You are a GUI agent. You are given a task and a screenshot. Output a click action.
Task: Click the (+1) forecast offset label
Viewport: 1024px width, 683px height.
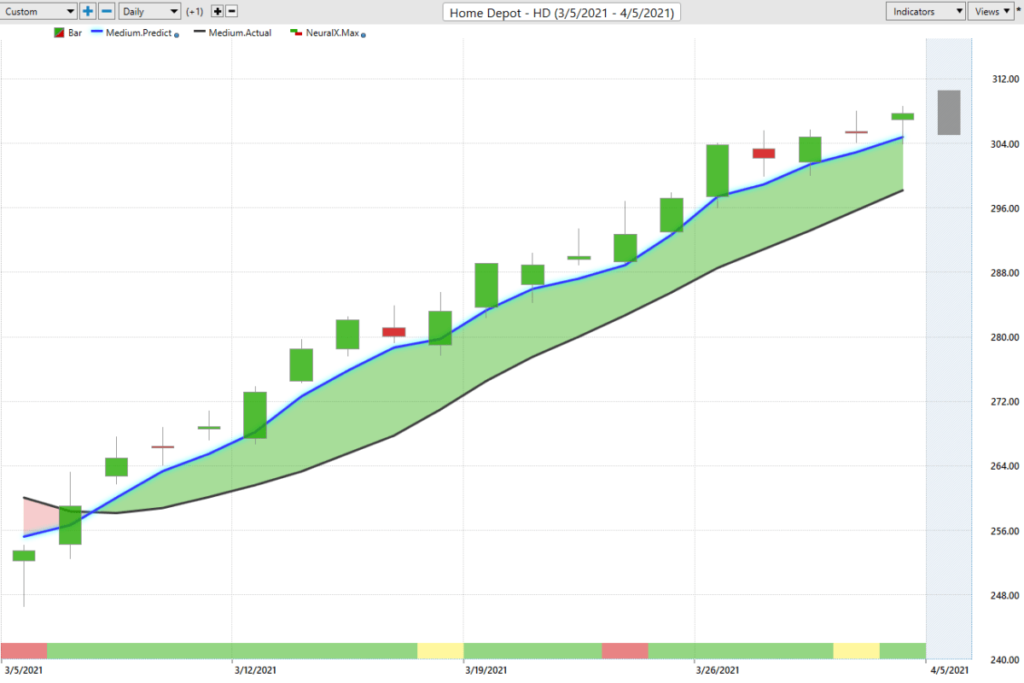(x=195, y=12)
